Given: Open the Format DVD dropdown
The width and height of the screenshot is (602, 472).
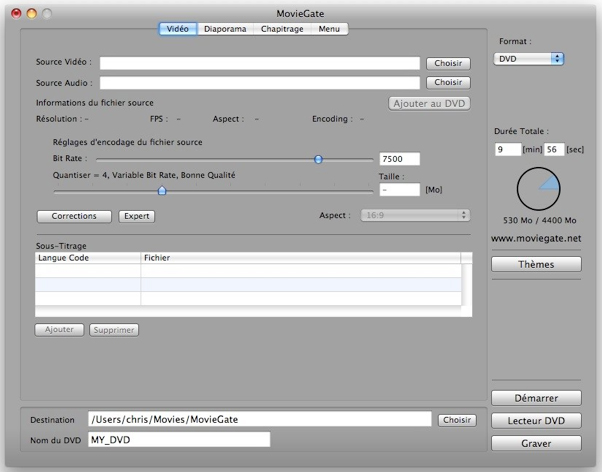Looking at the screenshot, I should 528,59.
